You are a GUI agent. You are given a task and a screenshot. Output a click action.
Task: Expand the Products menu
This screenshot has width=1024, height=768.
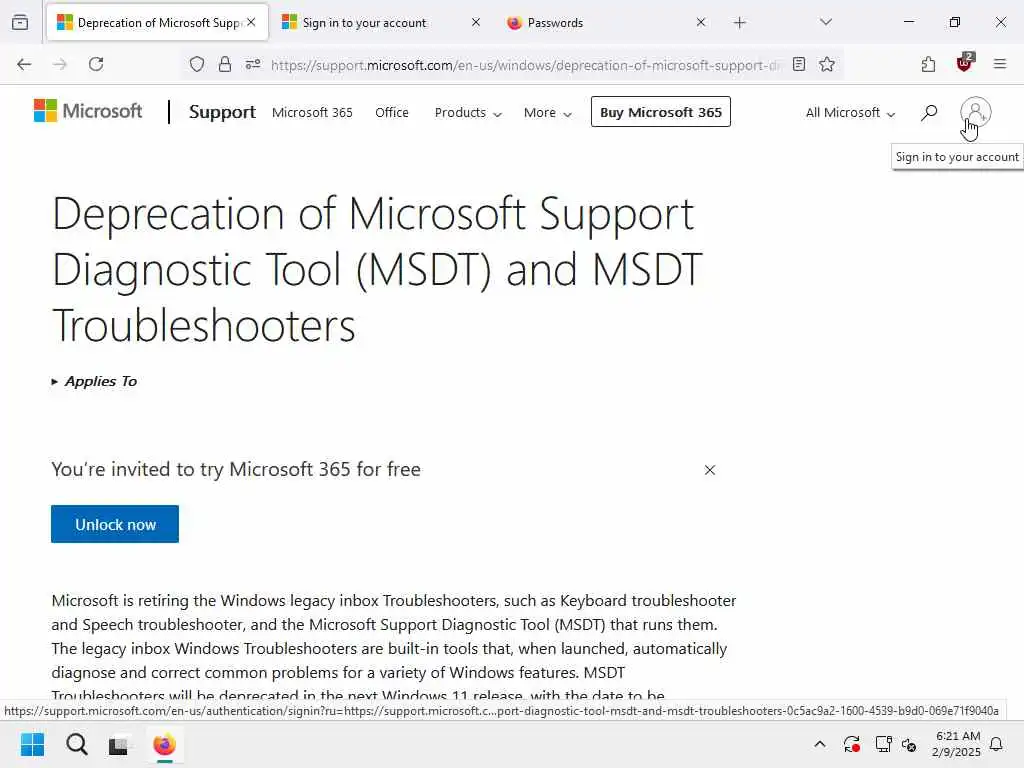point(468,112)
